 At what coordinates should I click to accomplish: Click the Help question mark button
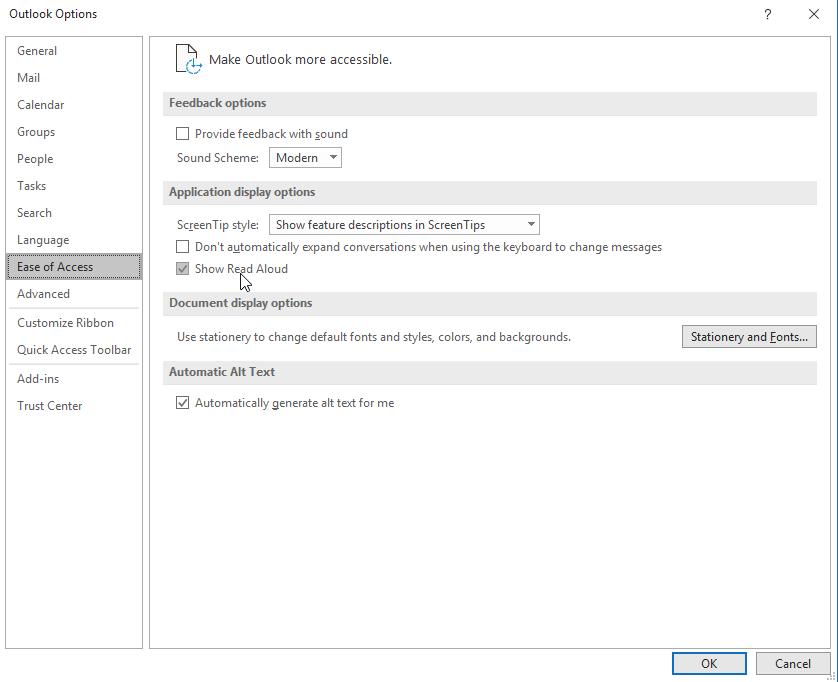(768, 14)
